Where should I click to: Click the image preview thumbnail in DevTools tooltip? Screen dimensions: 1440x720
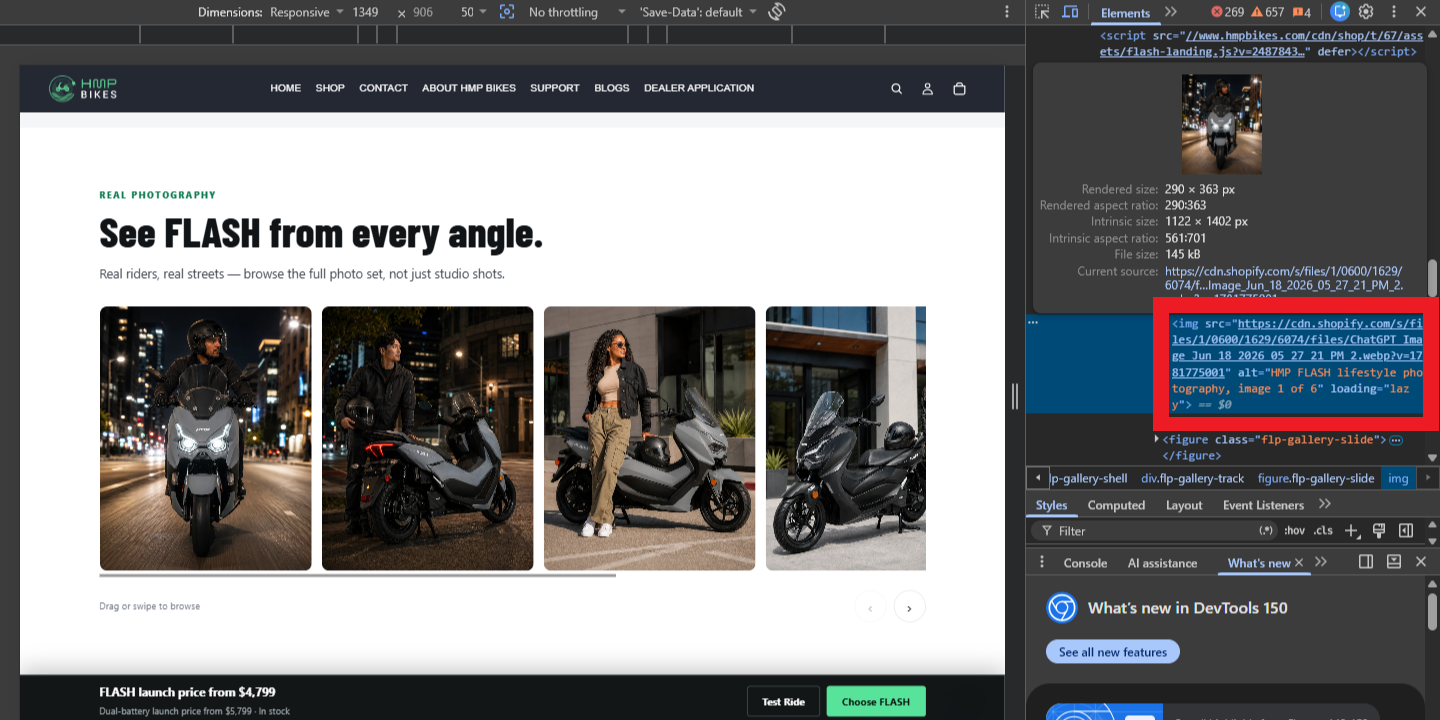tap(1221, 124)
